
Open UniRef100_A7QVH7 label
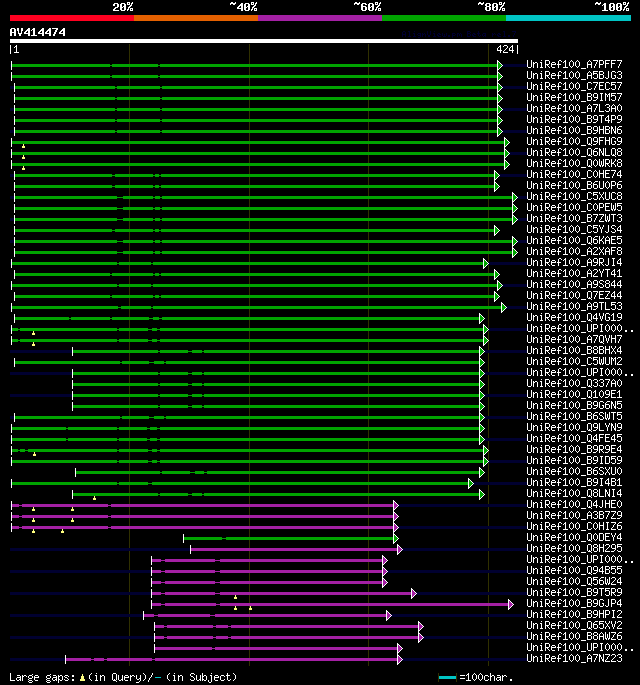tap(574, 339)
